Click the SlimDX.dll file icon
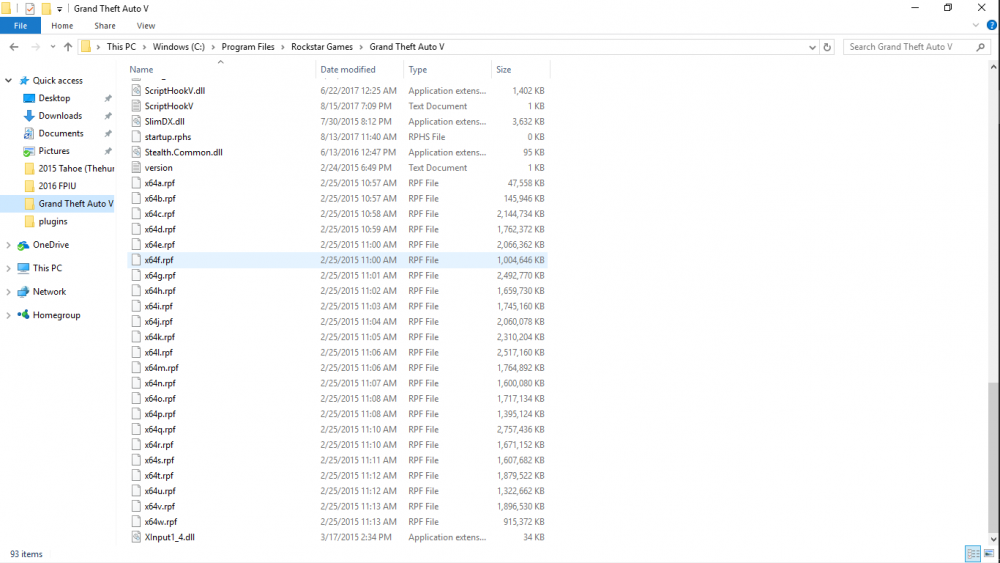1000x563 pixels. 136,121
